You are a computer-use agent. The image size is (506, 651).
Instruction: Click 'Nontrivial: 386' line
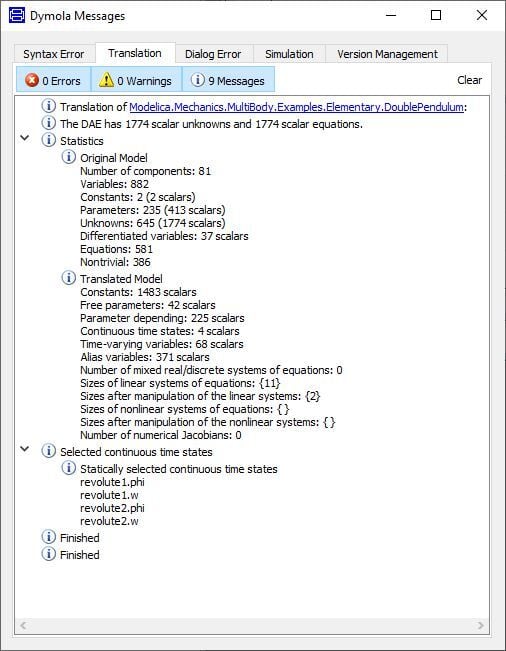click(x=115, y=262)
